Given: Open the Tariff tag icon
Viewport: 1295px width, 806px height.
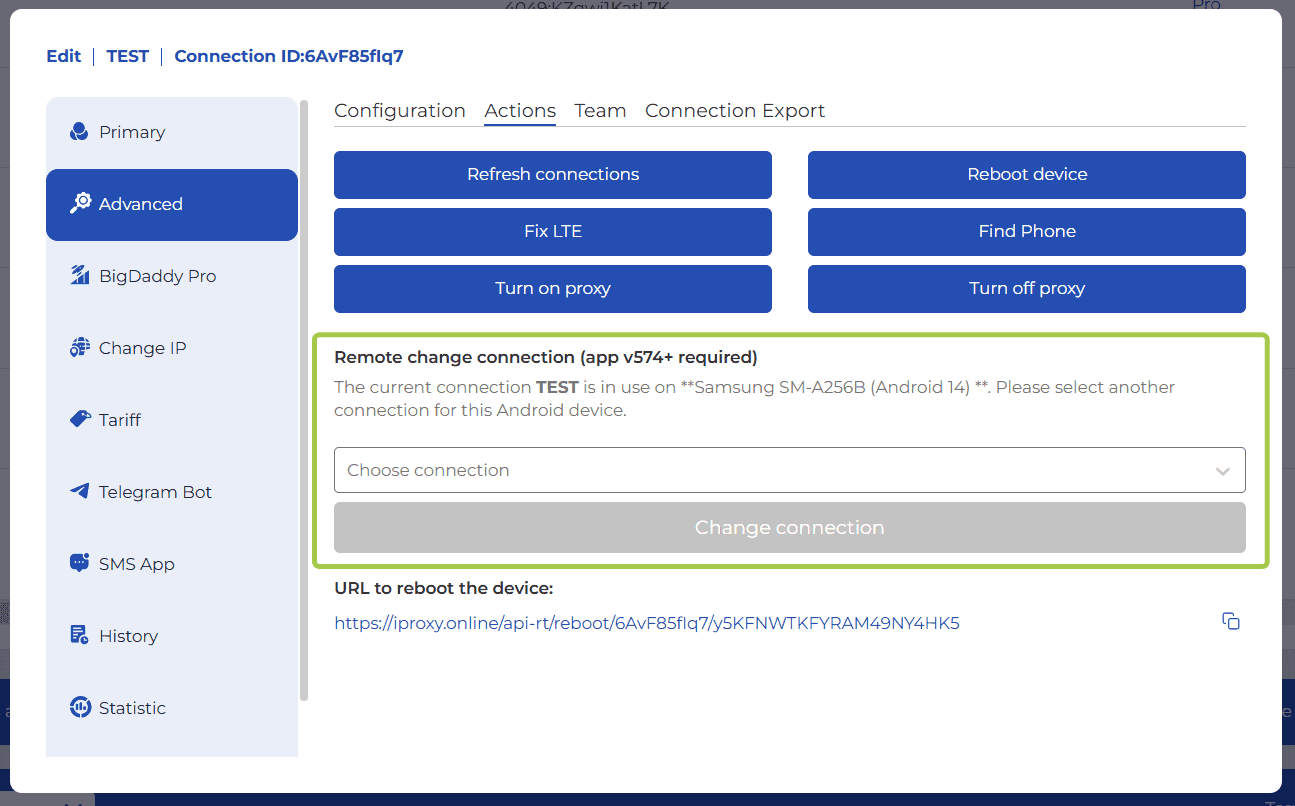Looking at the screenshot, I should click(x=80, y=420).
